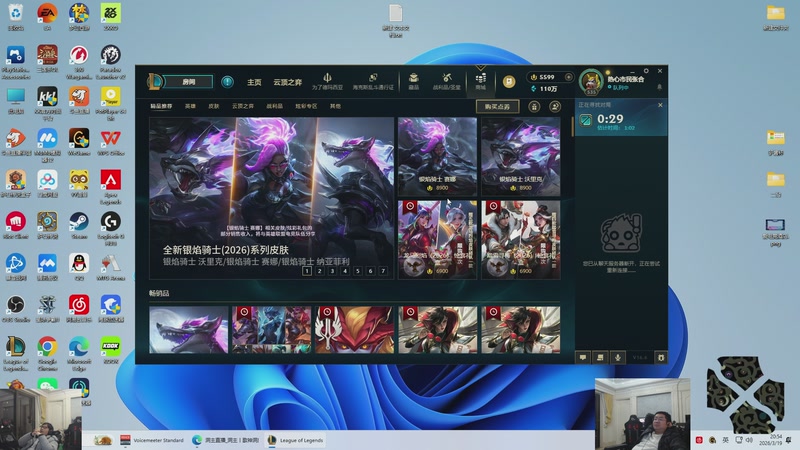Click the 110万 blue essence amount
800x450 pixels.
[x=548, y=89]
